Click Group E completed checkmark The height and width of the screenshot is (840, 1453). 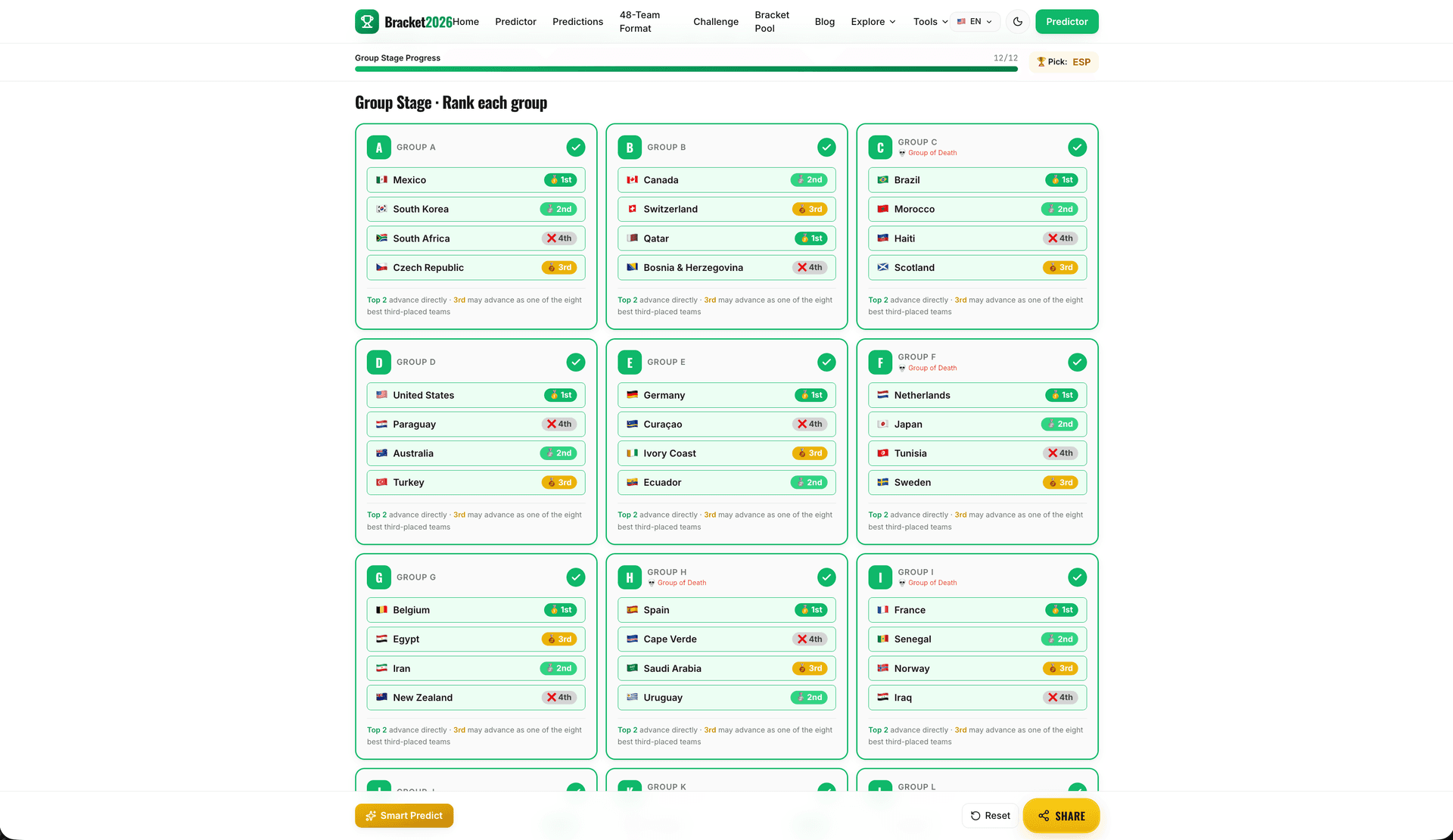point(826,362)
